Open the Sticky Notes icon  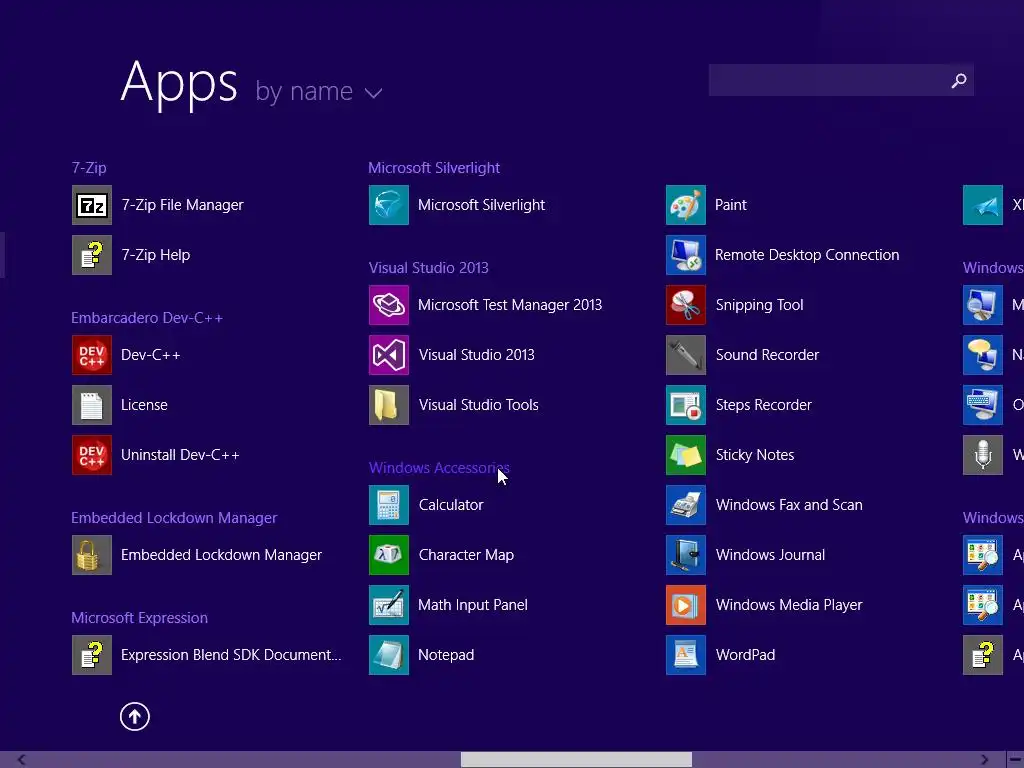[x=686, y=455]
